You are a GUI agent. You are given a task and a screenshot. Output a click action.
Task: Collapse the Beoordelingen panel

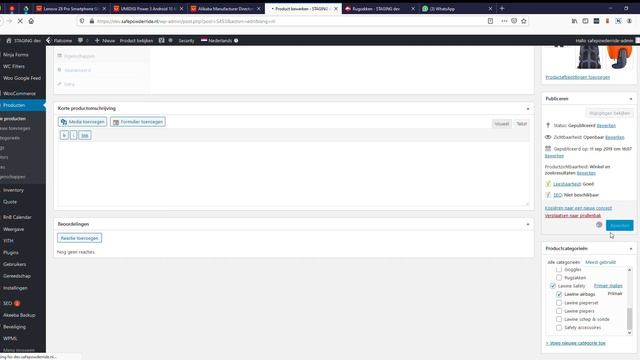coord(527,224)
